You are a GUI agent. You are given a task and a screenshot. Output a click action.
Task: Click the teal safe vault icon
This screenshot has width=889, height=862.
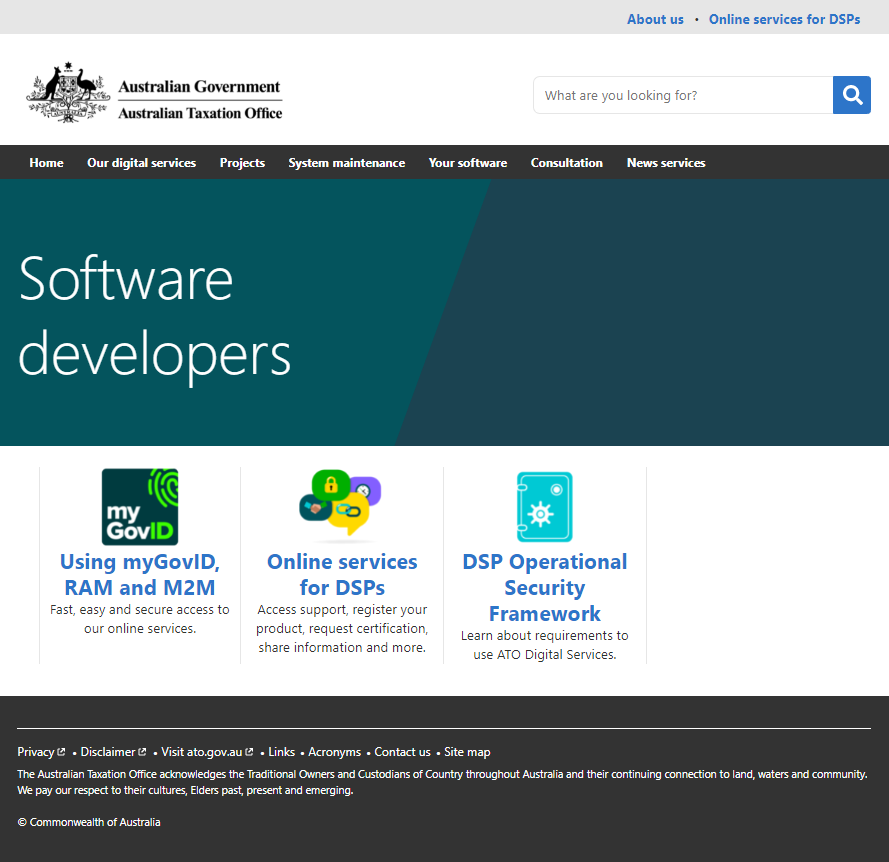coord(544,507)
